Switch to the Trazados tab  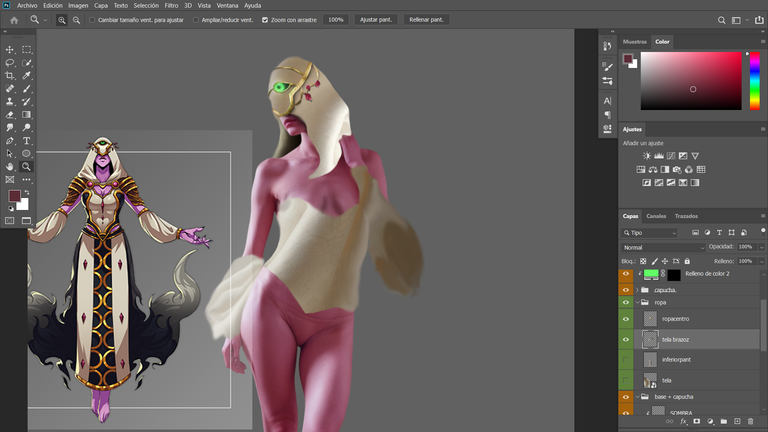(686, 216)
